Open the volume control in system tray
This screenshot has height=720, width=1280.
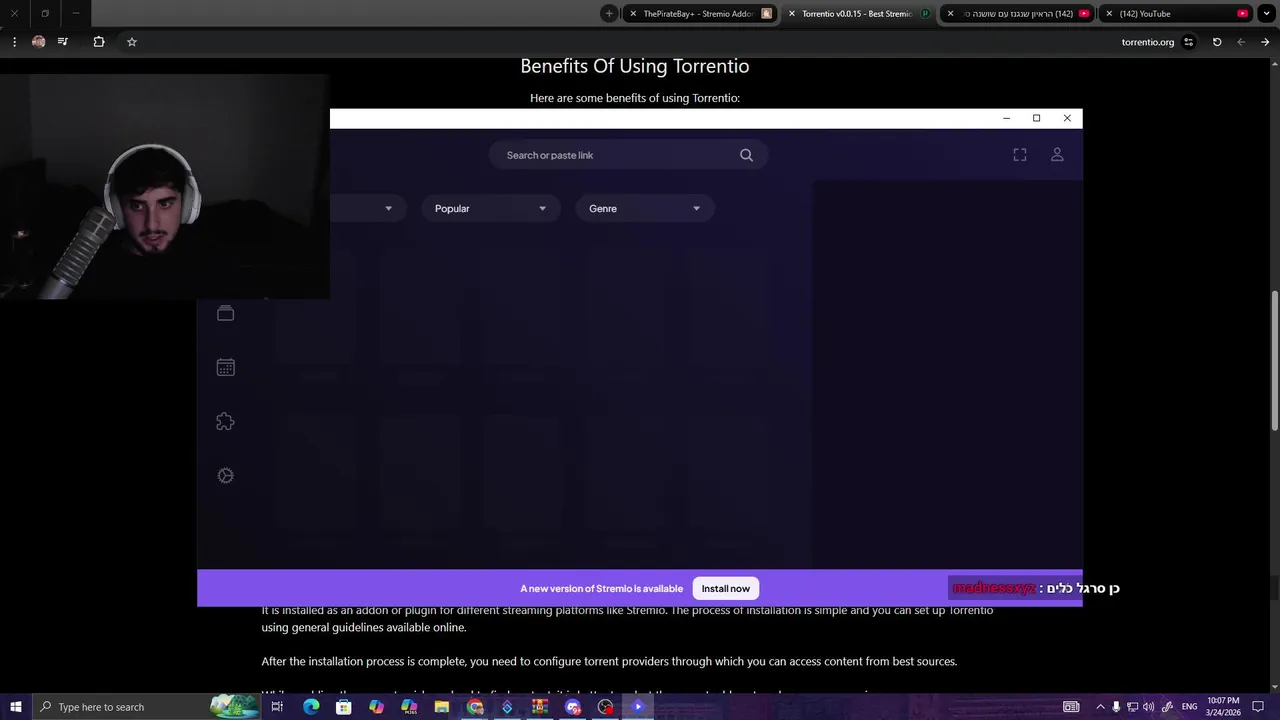1148,707
